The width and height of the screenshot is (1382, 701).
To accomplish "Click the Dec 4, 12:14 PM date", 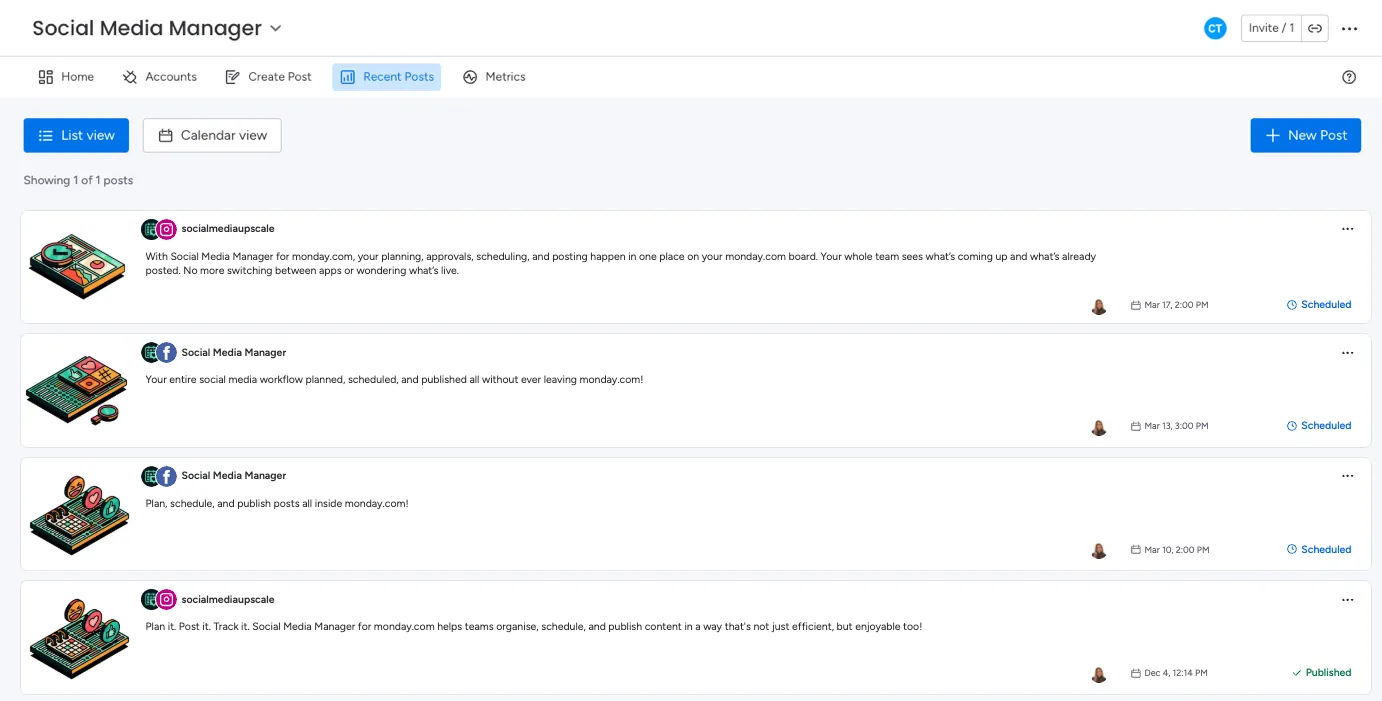I will click(1169, 673).
